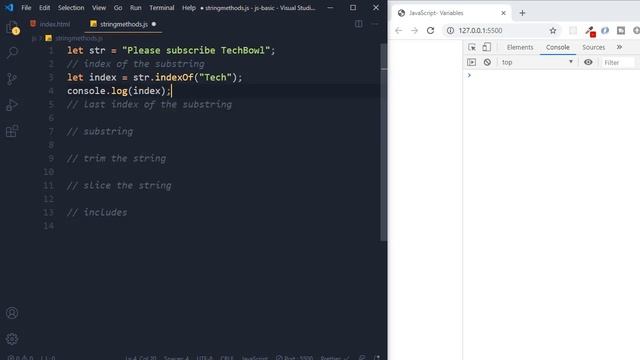Go forward in the browser

tap(414, 31)
